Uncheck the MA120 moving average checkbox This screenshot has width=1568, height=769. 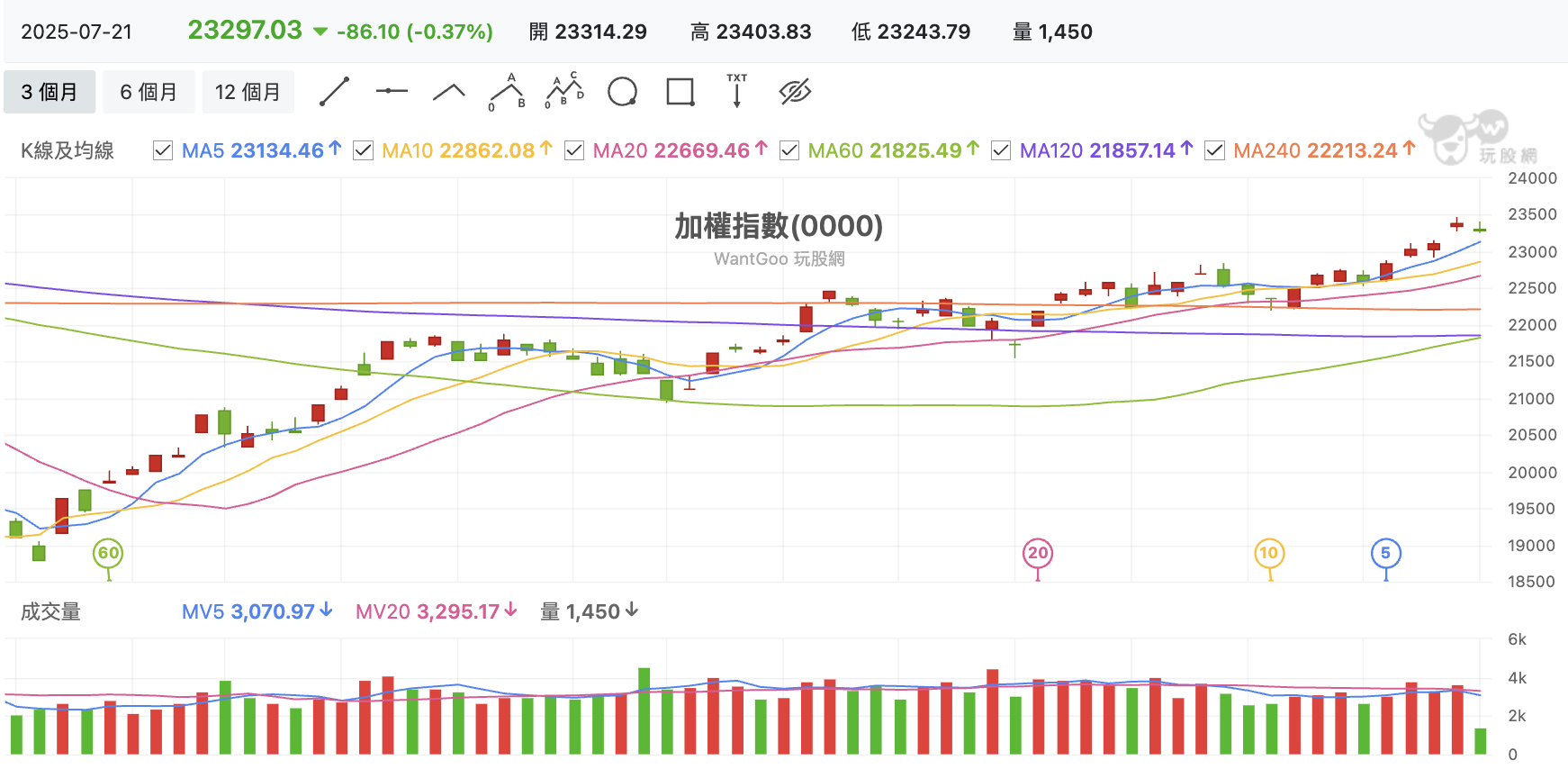(x=1001, y=150)
